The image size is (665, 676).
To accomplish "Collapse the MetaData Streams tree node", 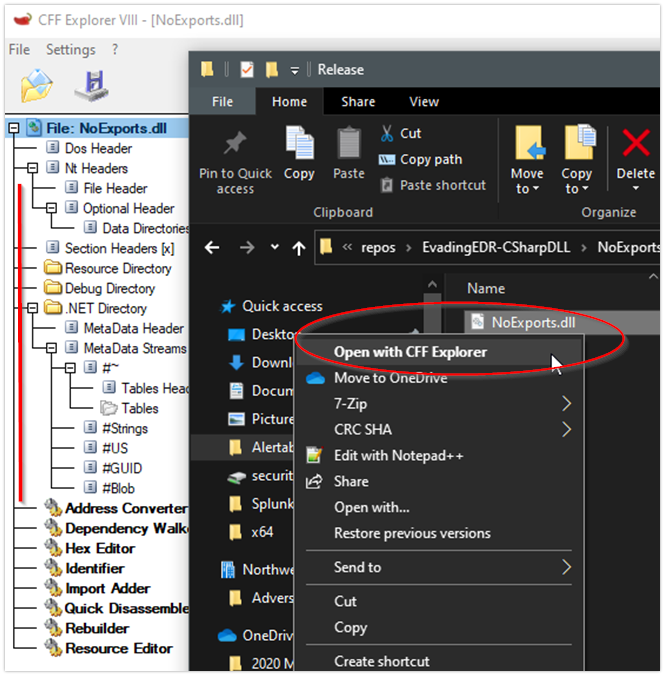I will pyautogui.click(x=51, y=348).
